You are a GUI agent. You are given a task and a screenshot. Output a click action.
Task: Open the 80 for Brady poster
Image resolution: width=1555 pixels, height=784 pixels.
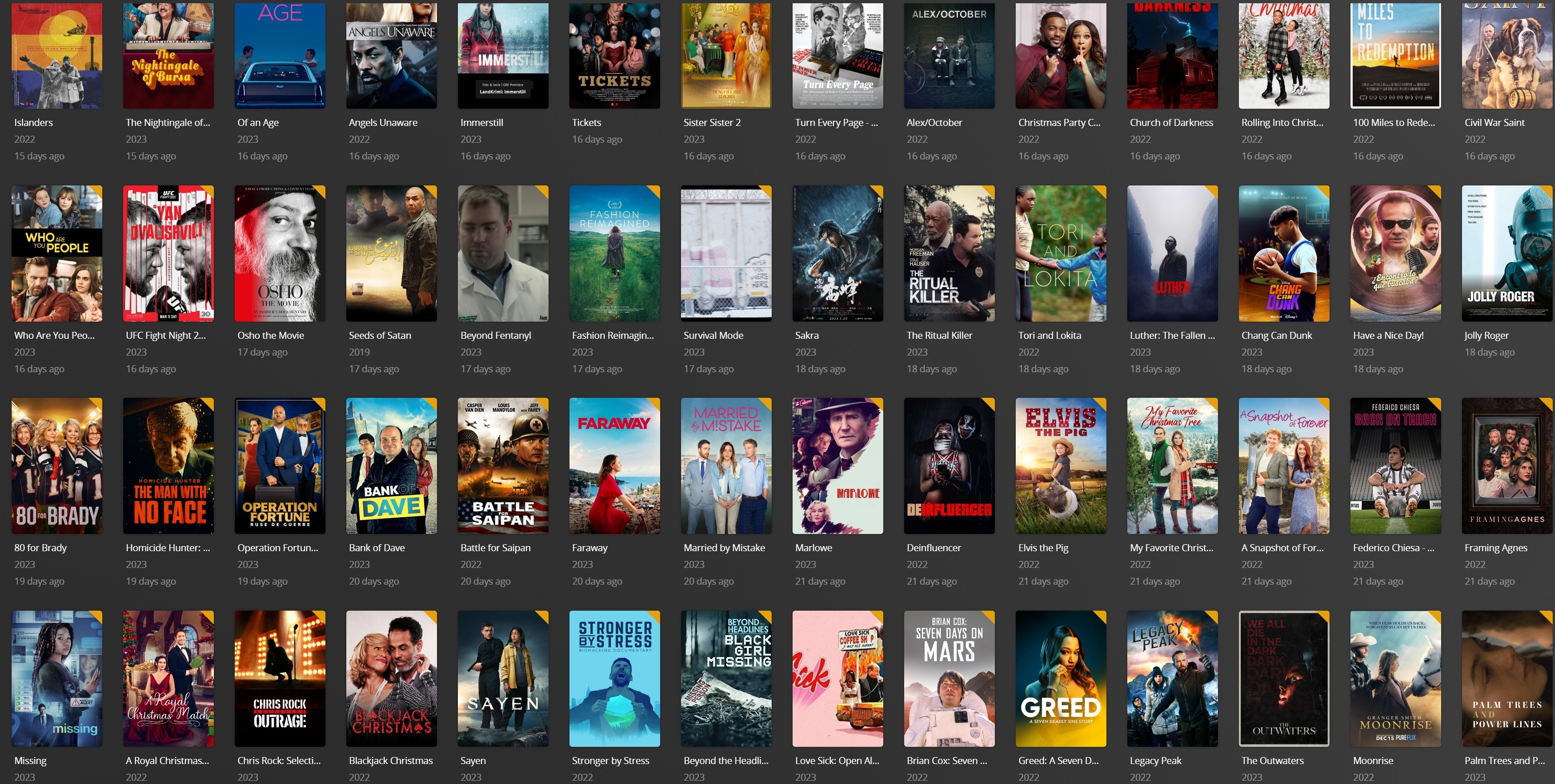(57, 466)
